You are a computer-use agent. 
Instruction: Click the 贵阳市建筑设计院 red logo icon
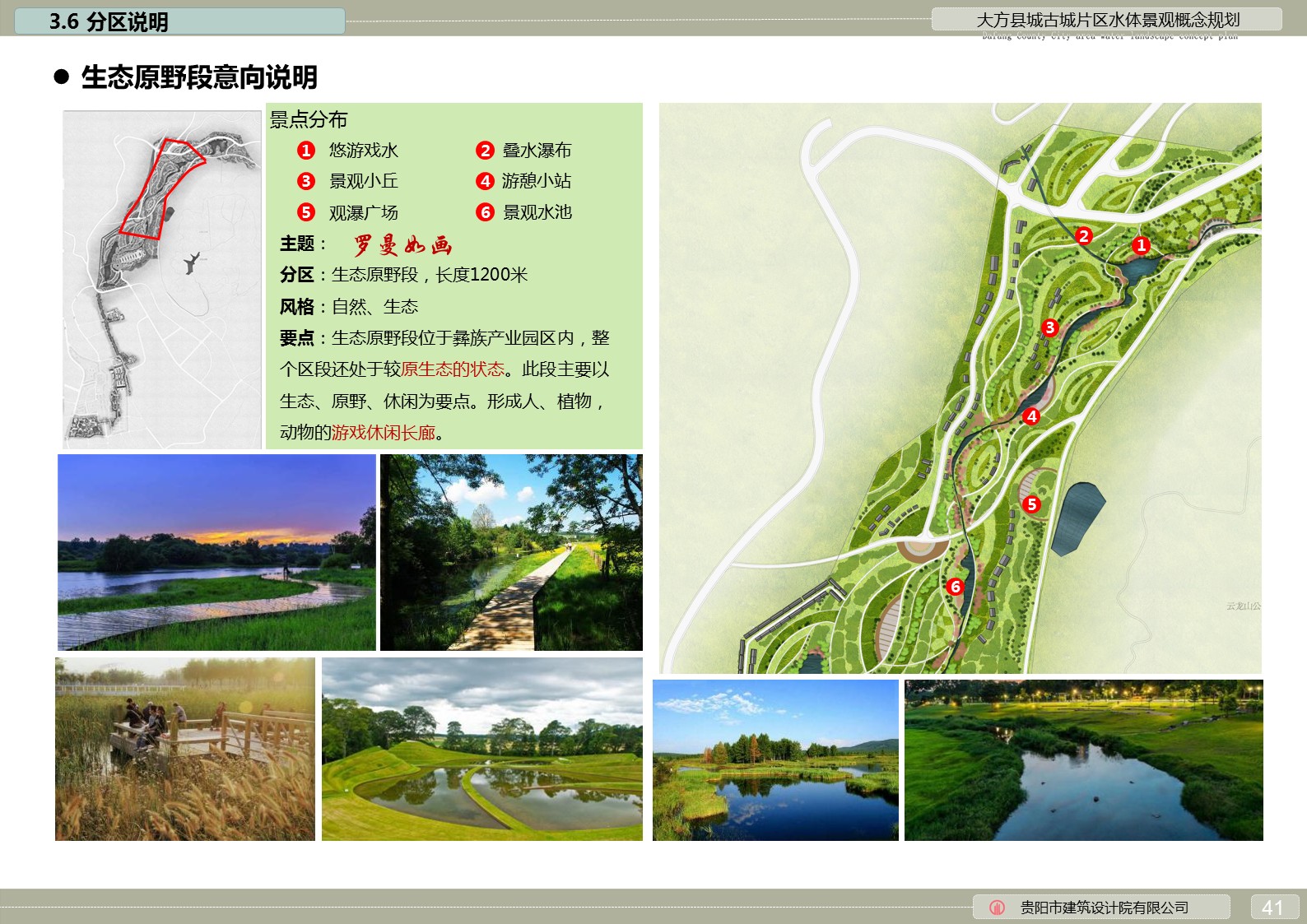point(997,908)
